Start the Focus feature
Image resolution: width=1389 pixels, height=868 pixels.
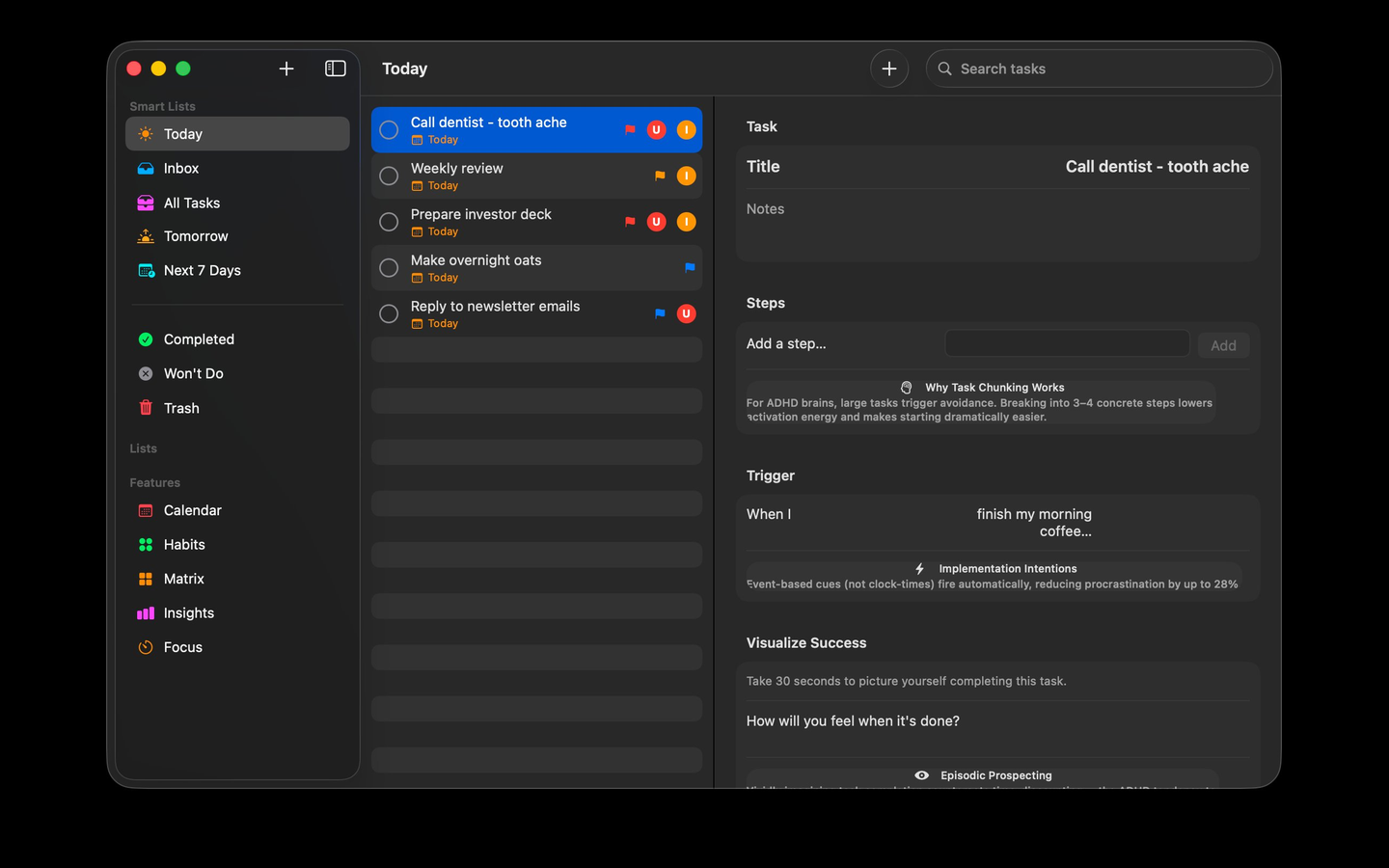[237, 647]
